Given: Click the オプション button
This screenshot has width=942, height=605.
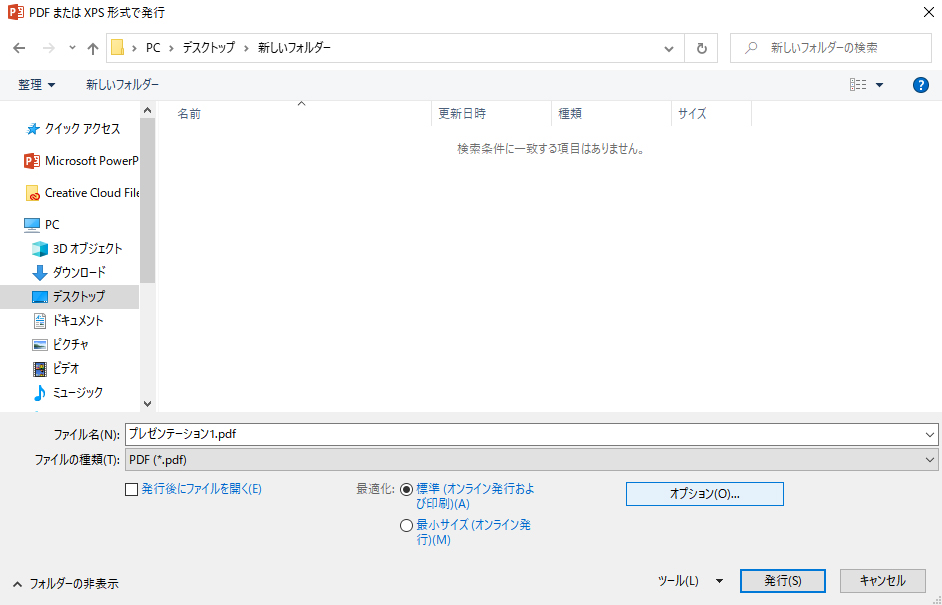Looking at the screenshot, I should pyautogui.click(x=704, y=494).
